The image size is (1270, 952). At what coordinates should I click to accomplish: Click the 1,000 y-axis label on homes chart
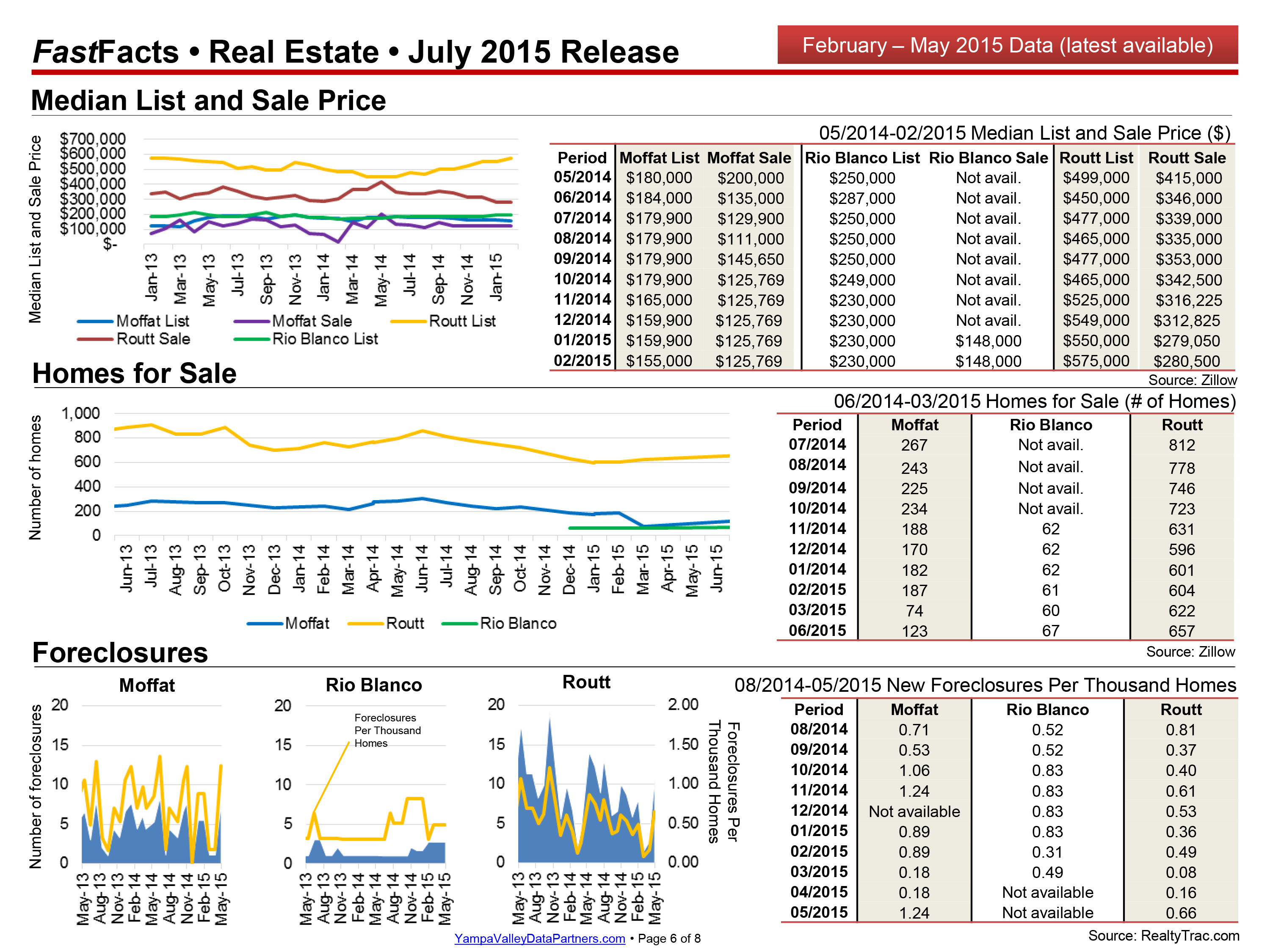point(81,413)
